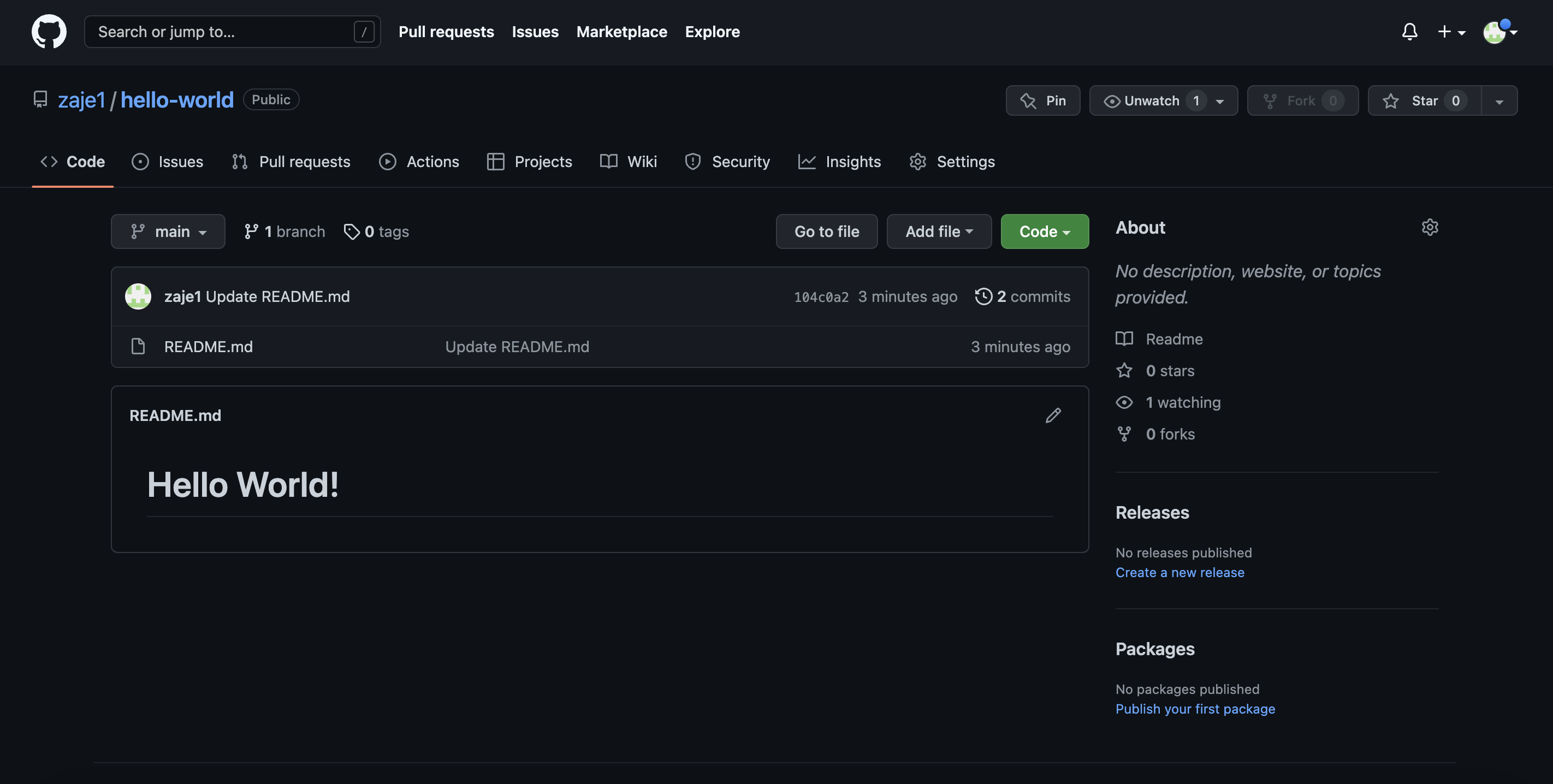Viewport: 1553px width, 784px height.
Task: Select the README.md file icon
Action: tap(138, 346)
